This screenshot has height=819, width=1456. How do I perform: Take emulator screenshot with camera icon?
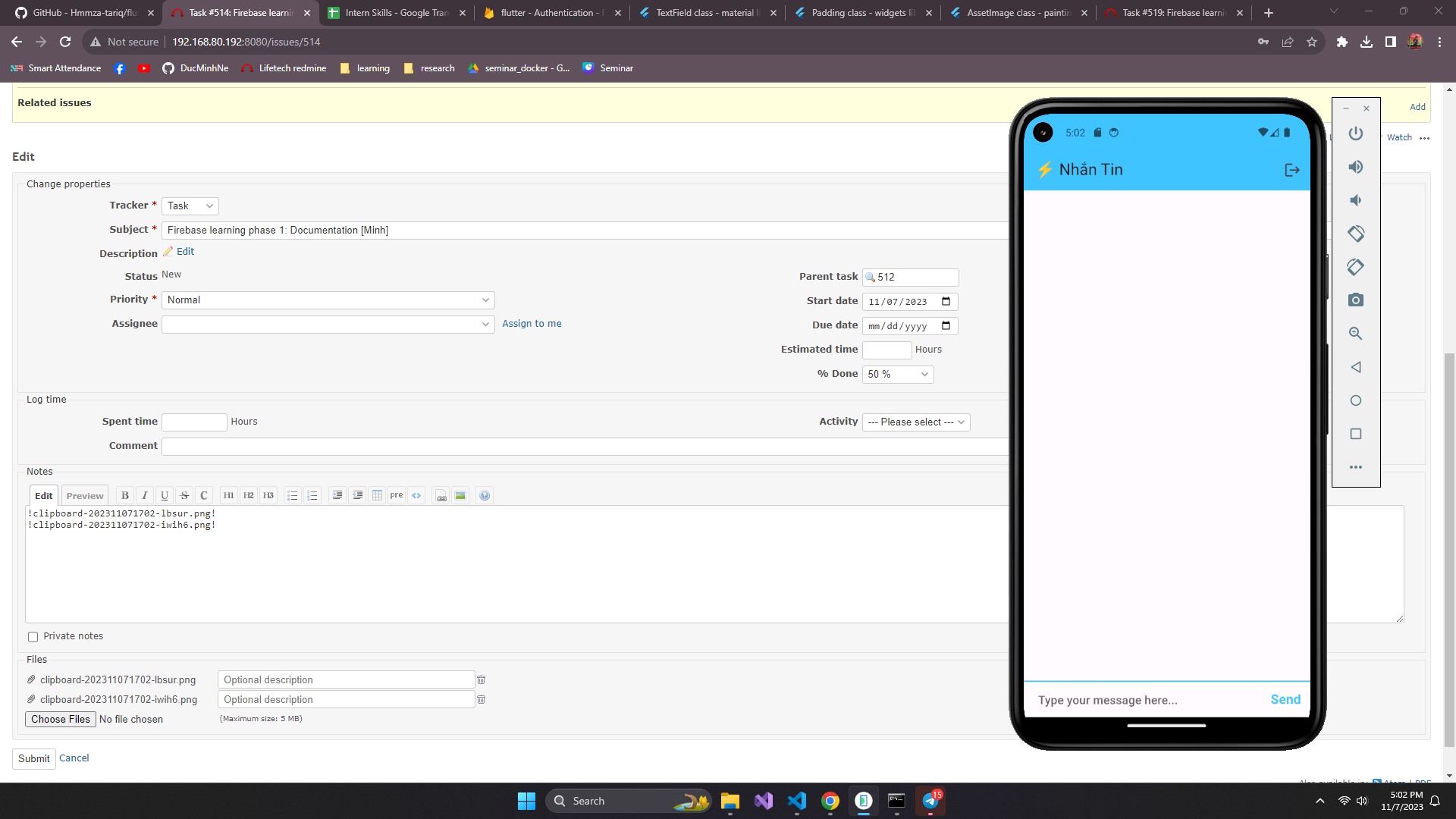1355,300
